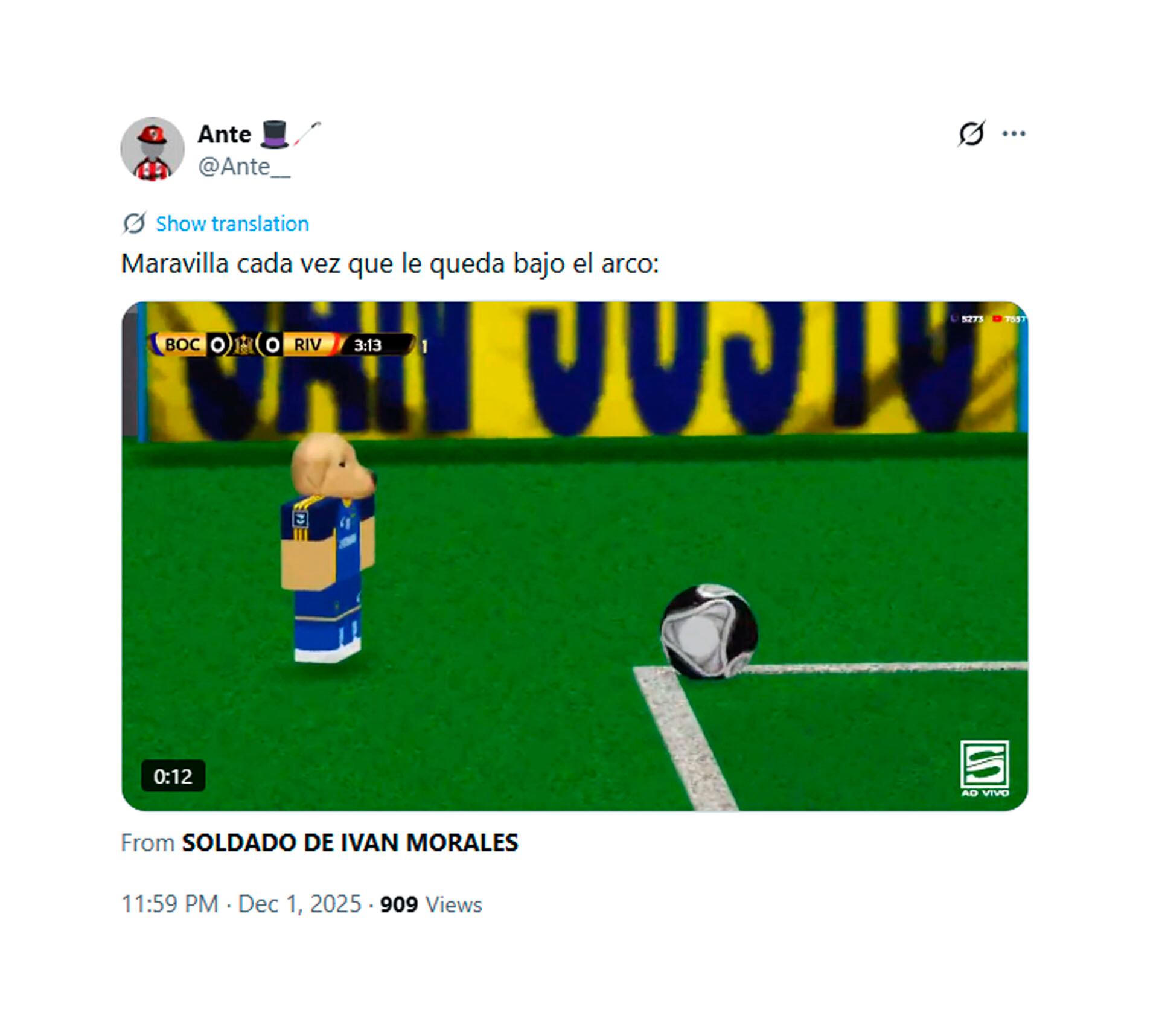1159x1036 pixels.
Task: Click the 11:59 PM Dec 1, 2025 timestamp
Action: (241, 904)
